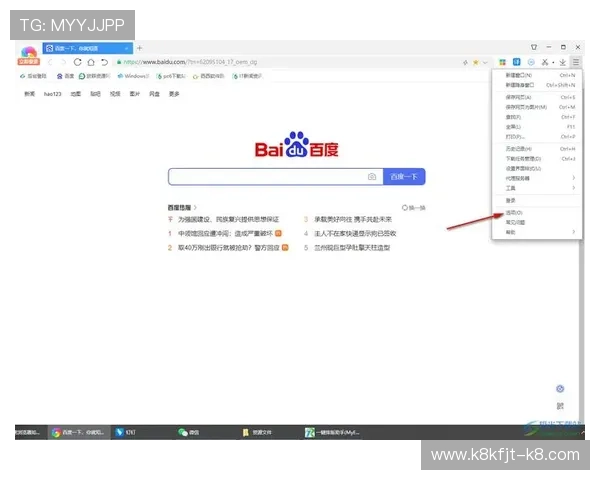Open the small arrow next to scissors
Screen dimensions: 600x480
(553, 62)
